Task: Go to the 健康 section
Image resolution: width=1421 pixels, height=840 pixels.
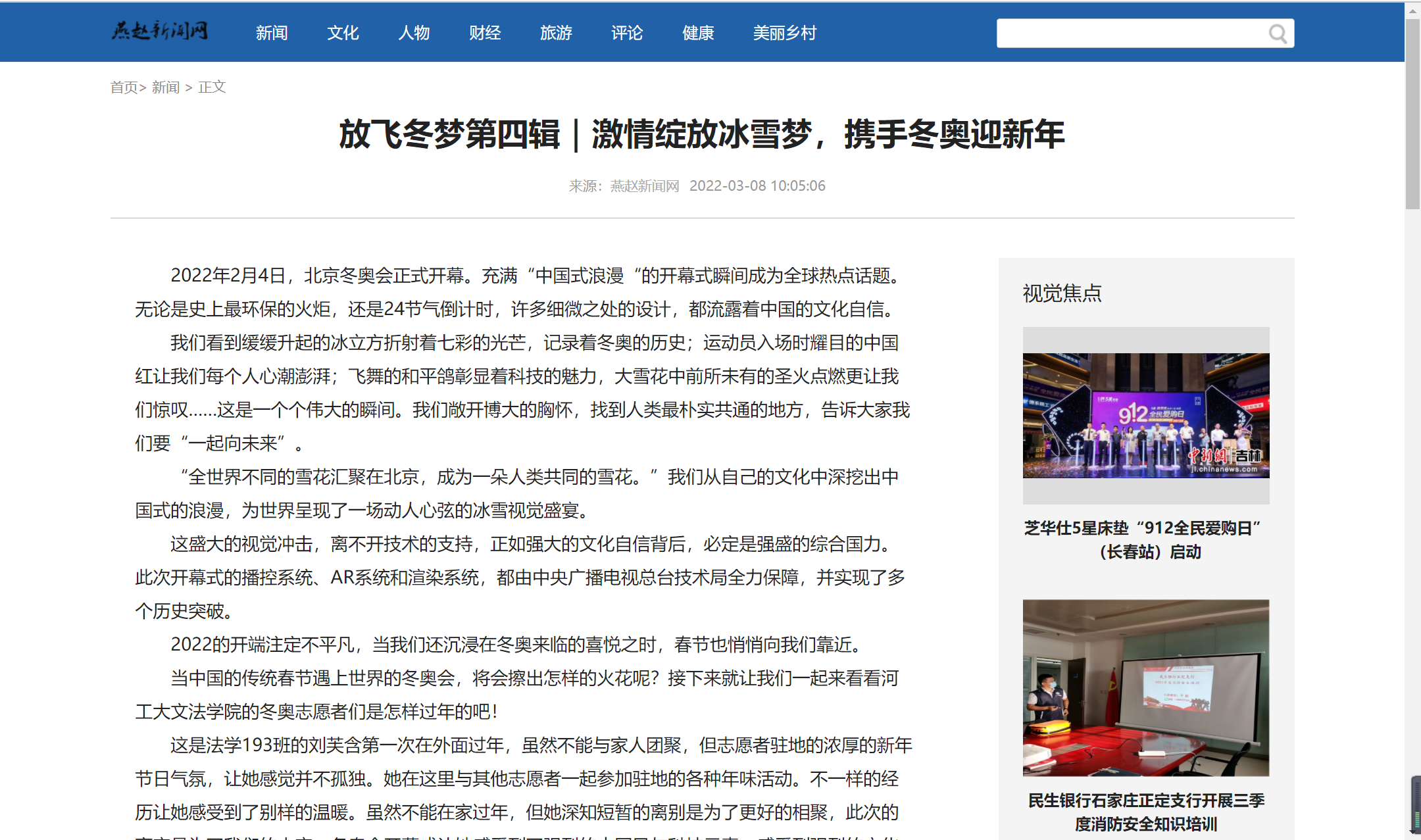Action: [698, 33]
